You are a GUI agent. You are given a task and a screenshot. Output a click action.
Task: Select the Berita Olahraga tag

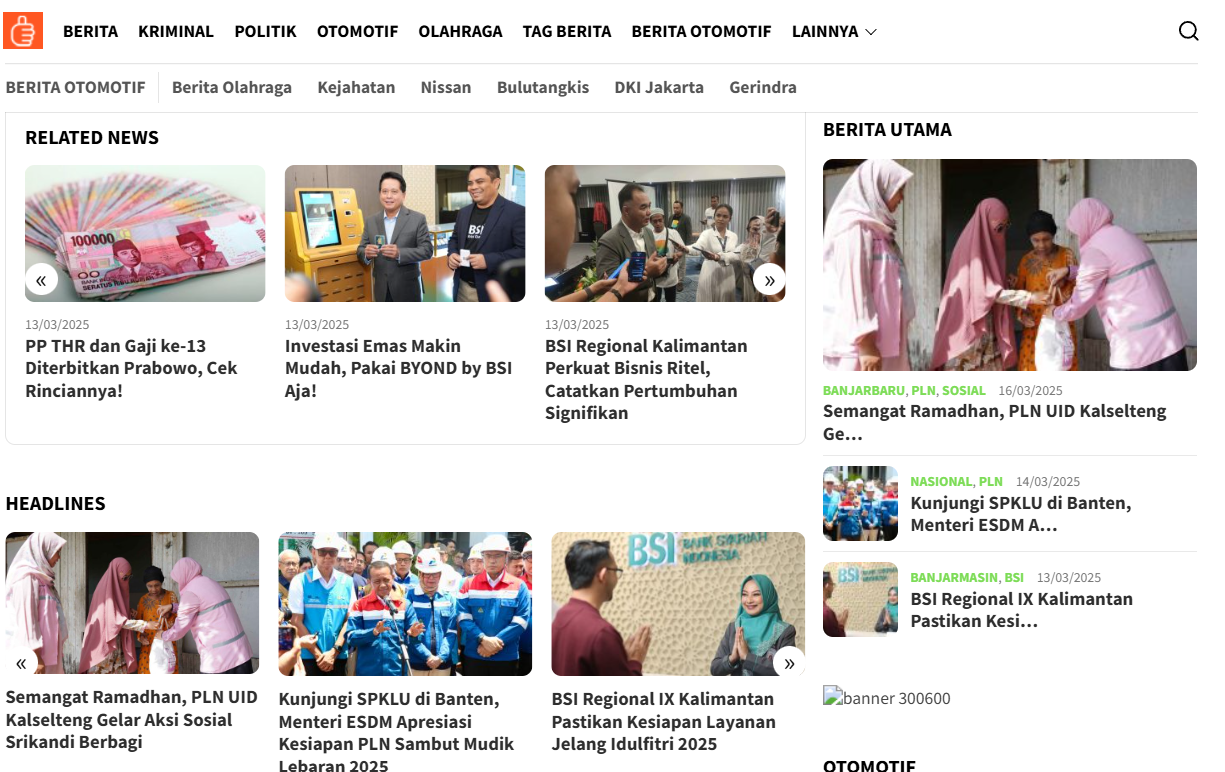coord(232,87)
